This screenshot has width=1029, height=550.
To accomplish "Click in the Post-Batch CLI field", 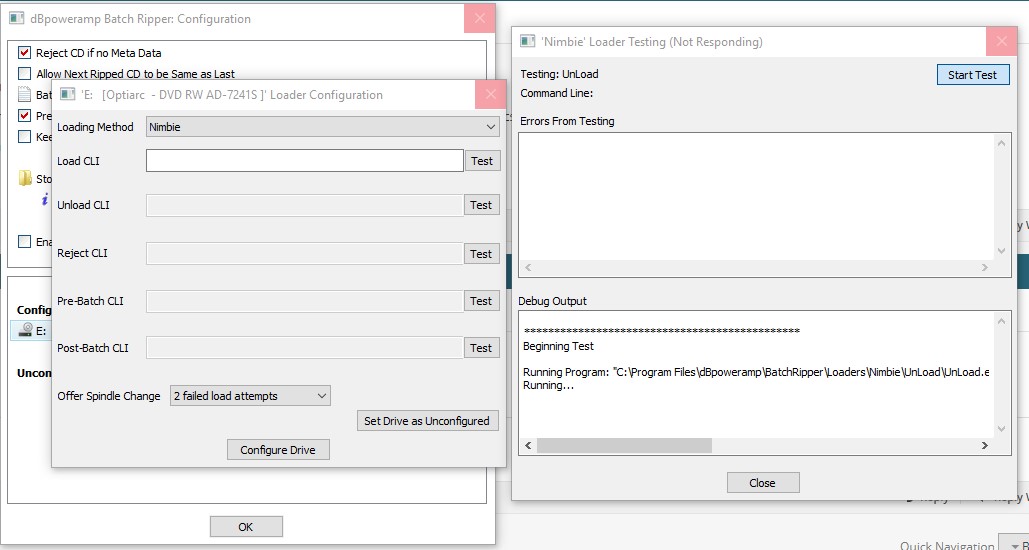I will coord(304,348).
